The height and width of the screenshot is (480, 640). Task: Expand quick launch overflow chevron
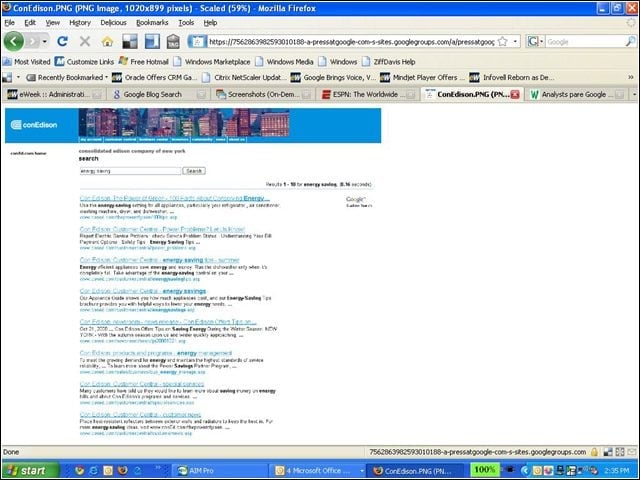click(158, 468)
